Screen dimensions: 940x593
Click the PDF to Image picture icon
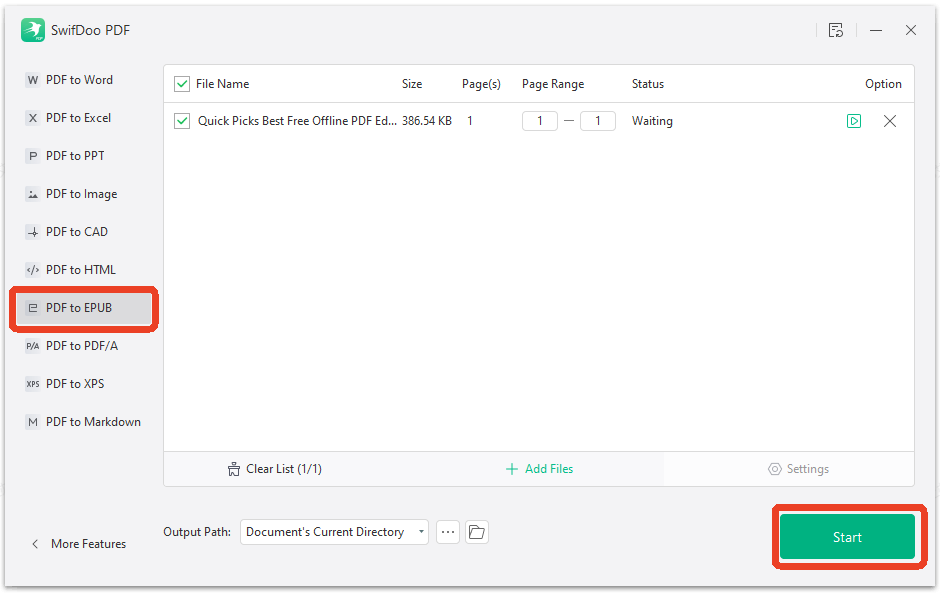[x=33, y=194]
